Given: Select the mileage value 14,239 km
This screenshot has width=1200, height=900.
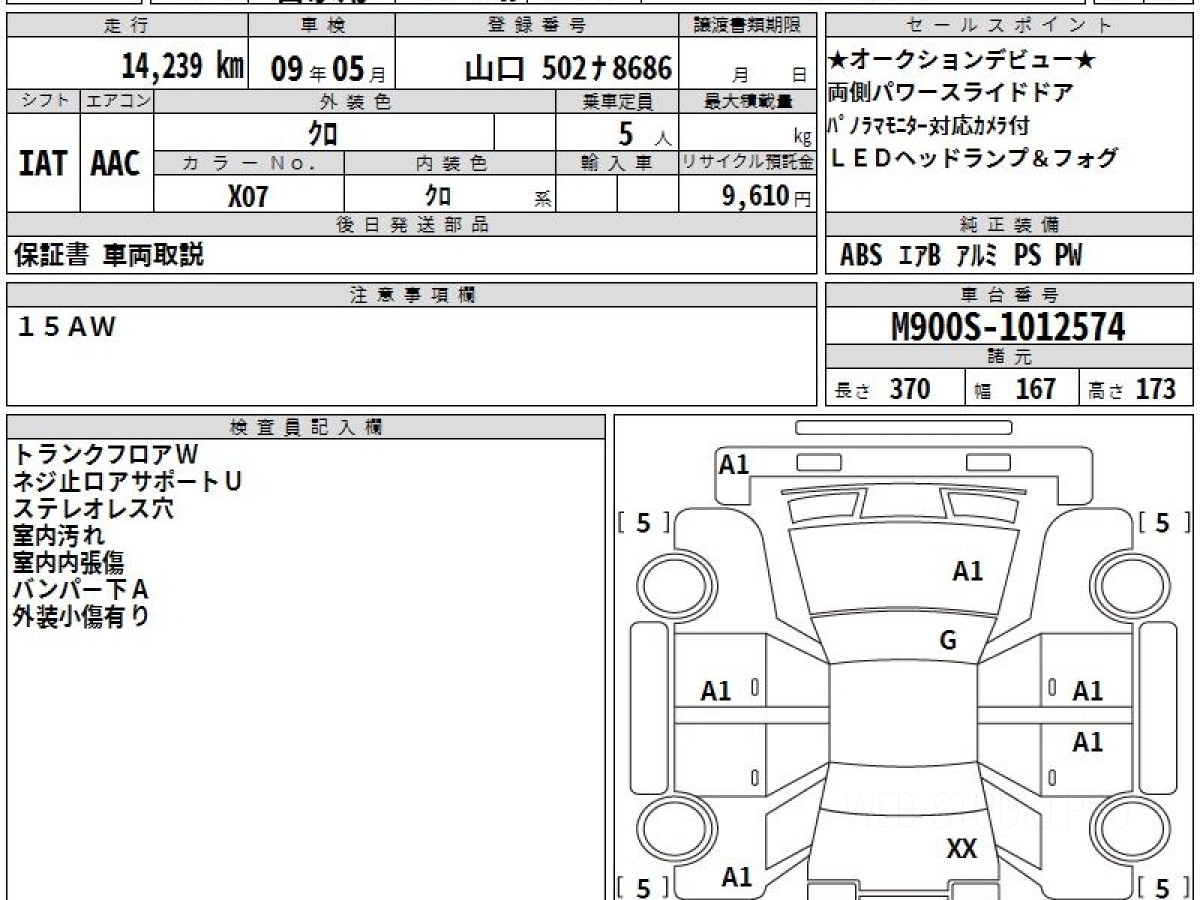Looking at the screenshot, I should tap(183, 67).
